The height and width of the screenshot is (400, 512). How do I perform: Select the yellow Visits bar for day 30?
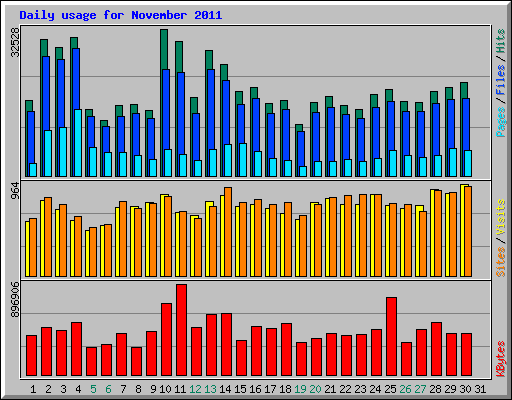pyautogui.click(x=463, y=230)
